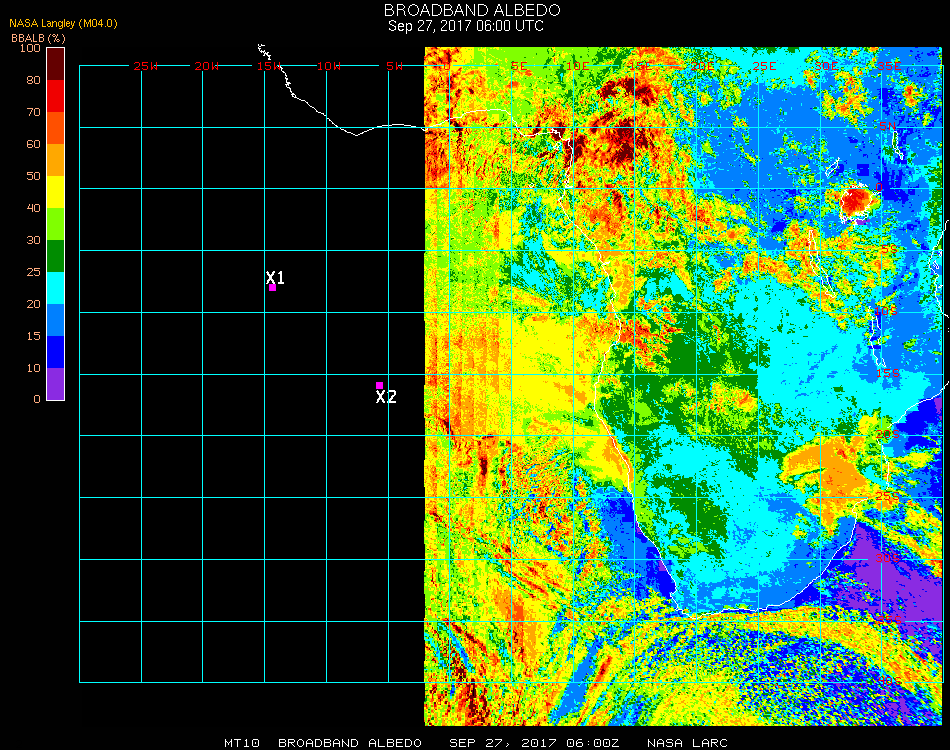Screen dimensions: 950x750
Task: Select the dark green 25–30% legend swatch
Action: (56, 256)
